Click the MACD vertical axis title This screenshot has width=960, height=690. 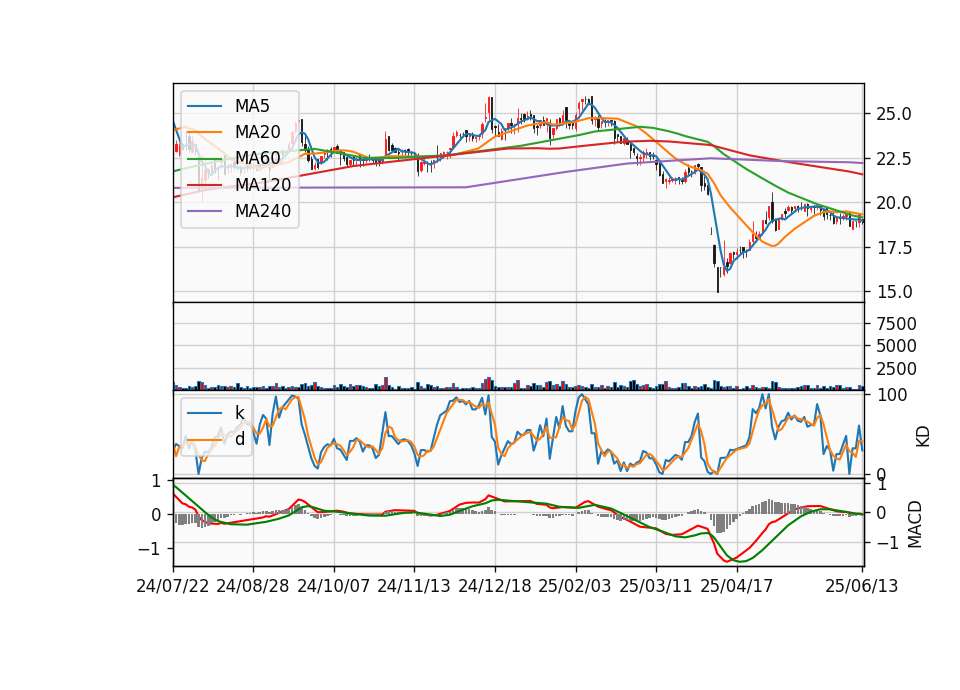[915, 524]
